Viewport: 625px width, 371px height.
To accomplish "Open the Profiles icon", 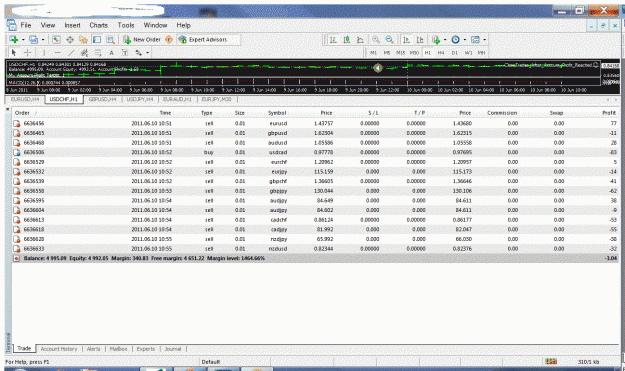I will point(33,39).
